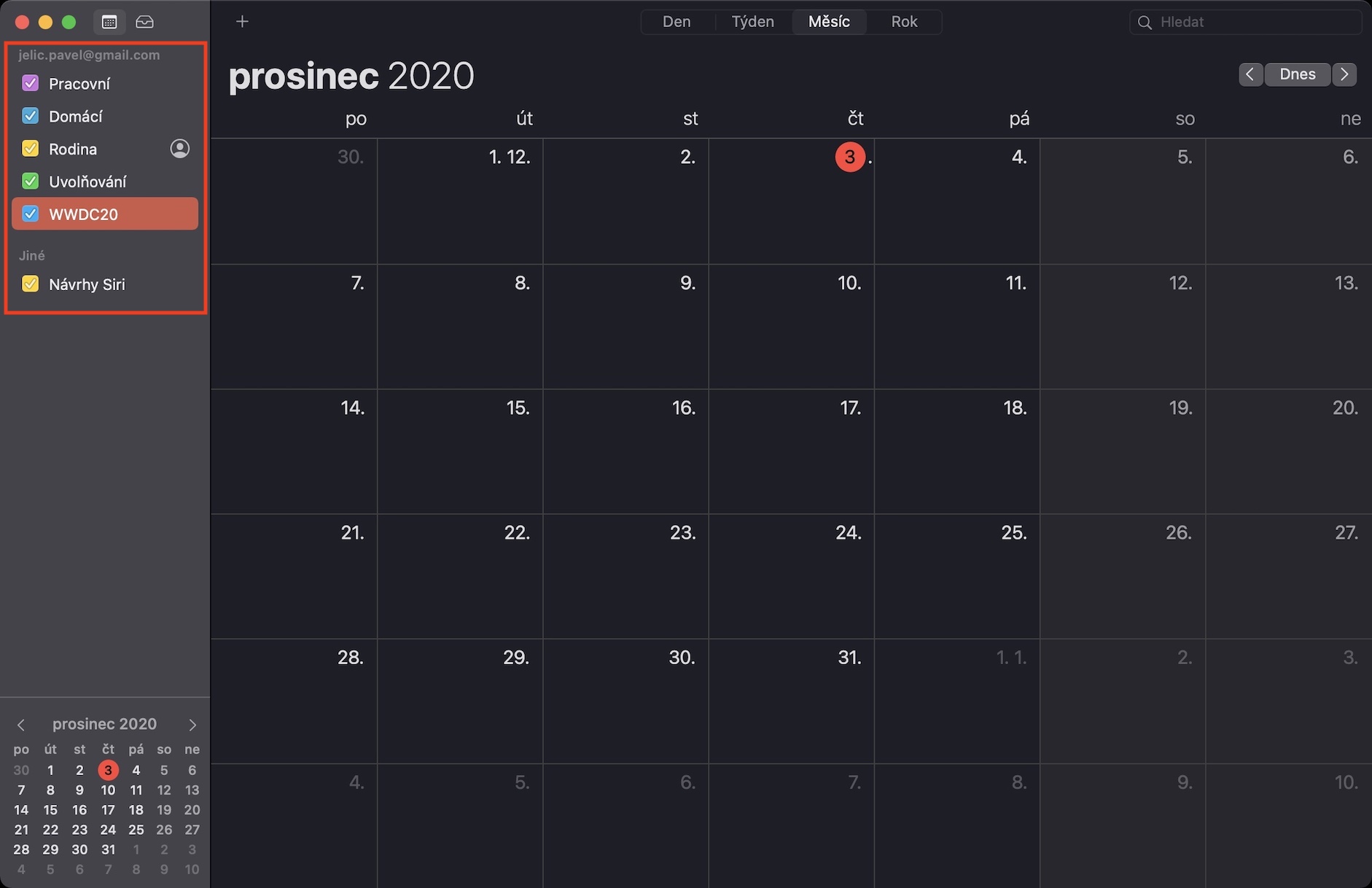Disable the Uvolňování calendar checkbox
Screen dimensions: 1372x888
31,181
